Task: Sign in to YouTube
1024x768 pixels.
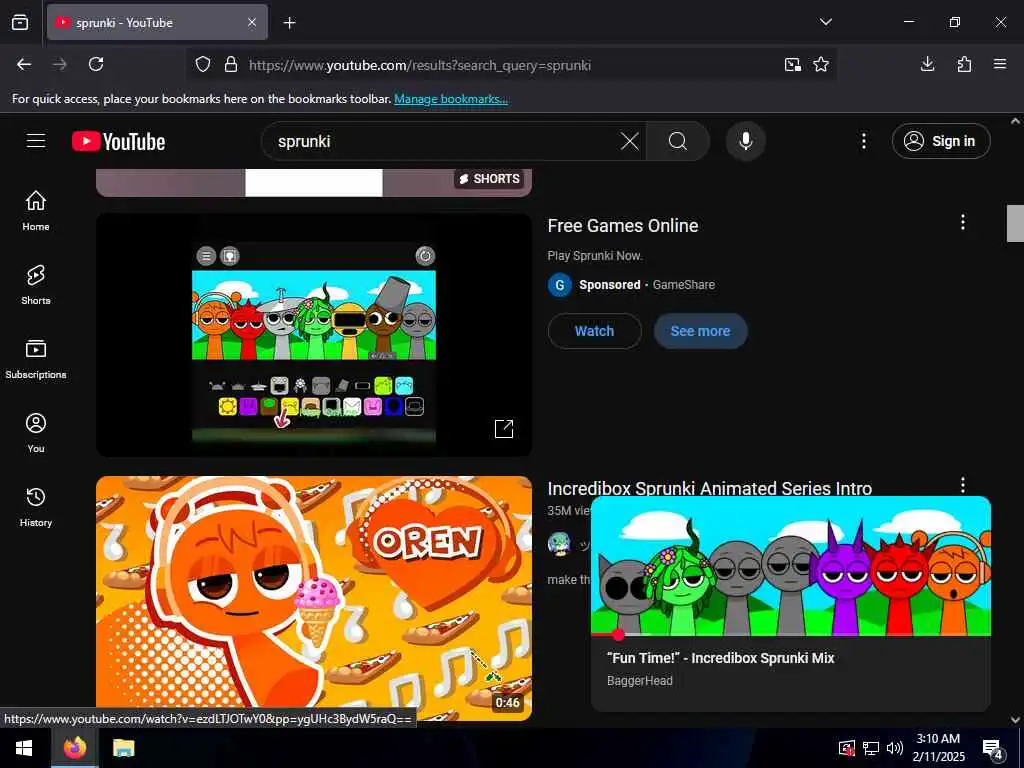Action: coord(940,141)
